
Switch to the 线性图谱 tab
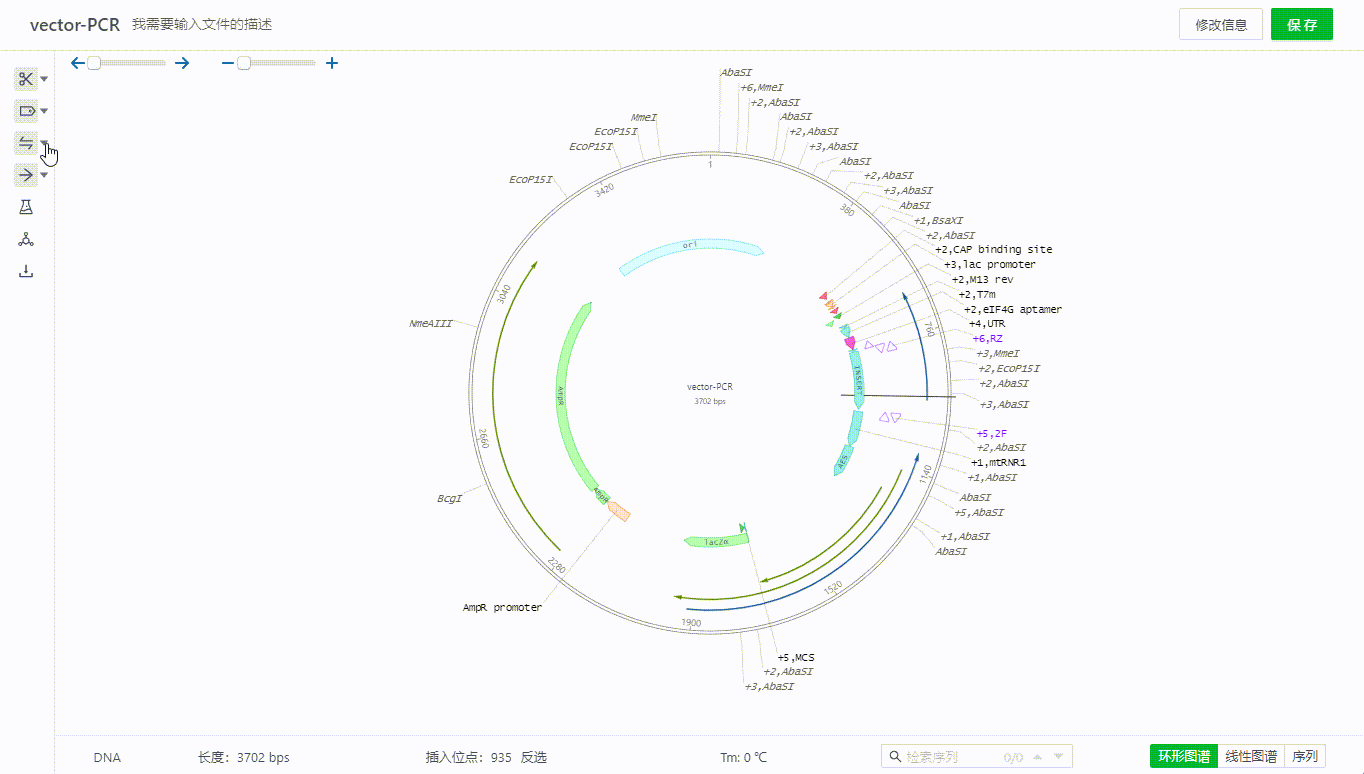tap(1251, 757)
